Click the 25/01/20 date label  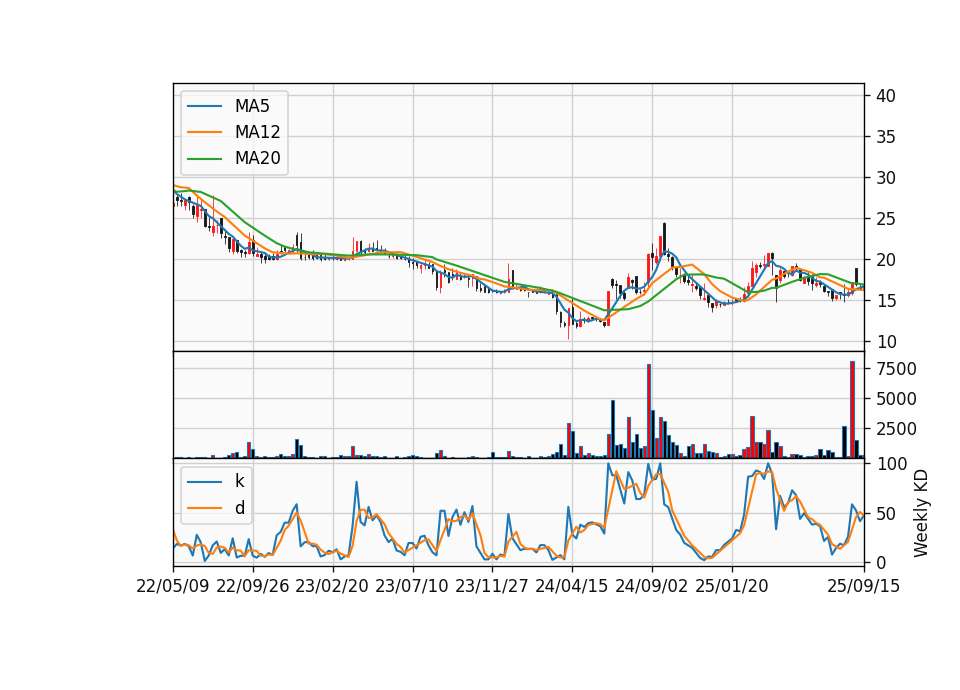click(732, 586)
